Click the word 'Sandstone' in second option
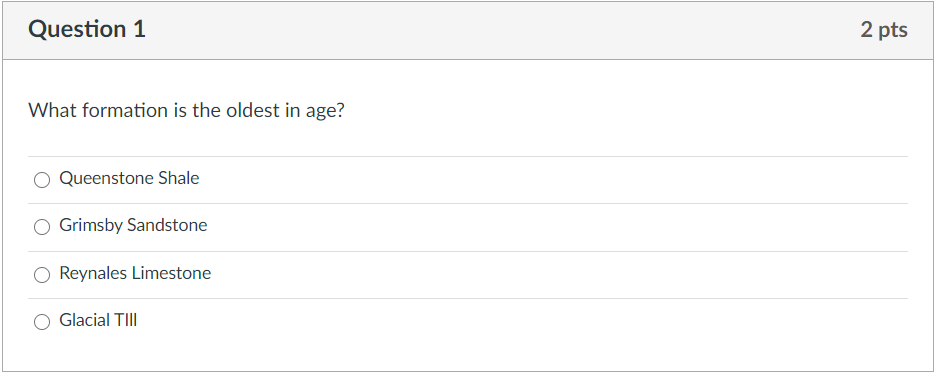Image resolution: width=936 pixels, height=373 pixels. coord(167,226)
